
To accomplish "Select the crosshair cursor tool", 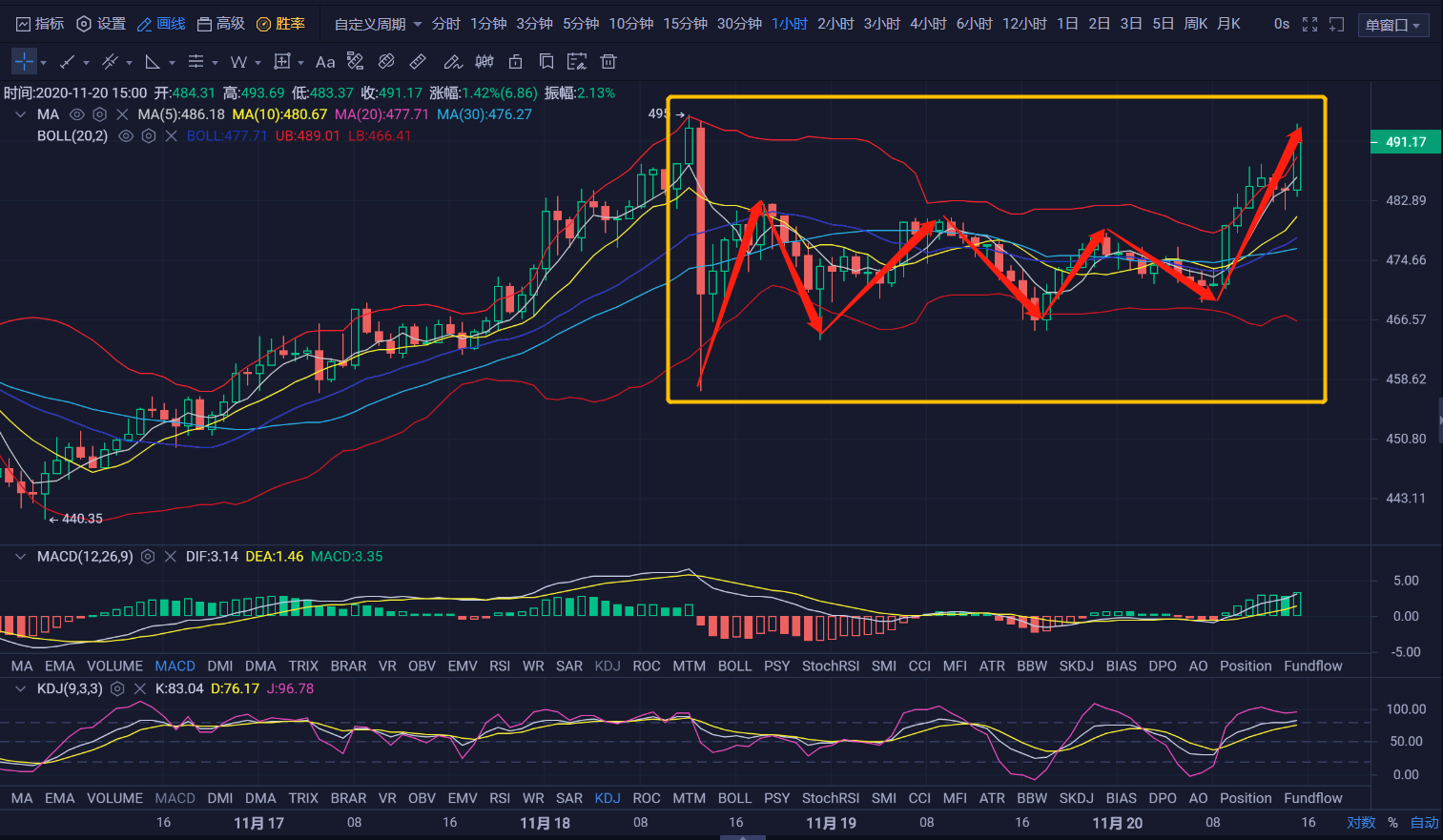I will pos(24,62).
